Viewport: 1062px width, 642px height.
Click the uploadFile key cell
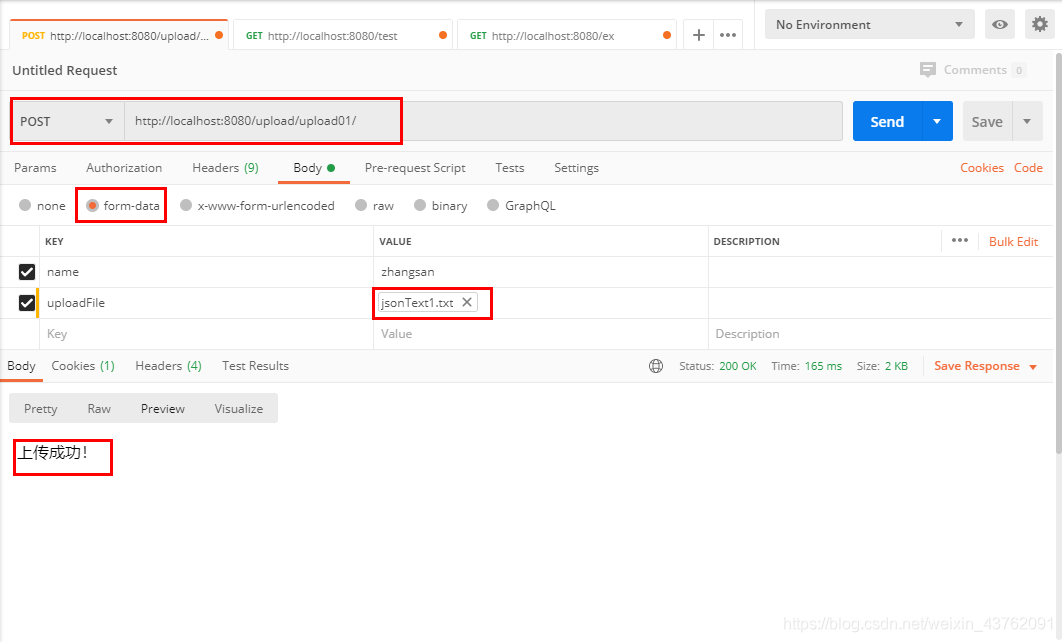pyautogui.click(x=206, y=303)
